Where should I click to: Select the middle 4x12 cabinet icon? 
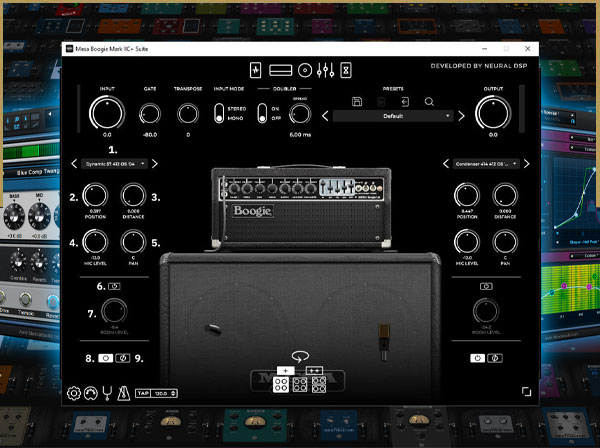[x=300, y=384]
